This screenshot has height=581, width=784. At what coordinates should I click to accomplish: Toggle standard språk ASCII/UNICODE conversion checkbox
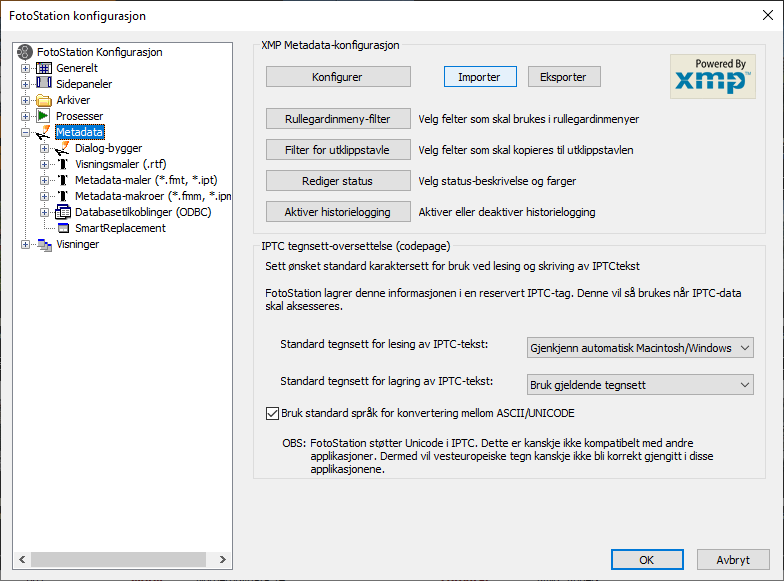point(273,413)
